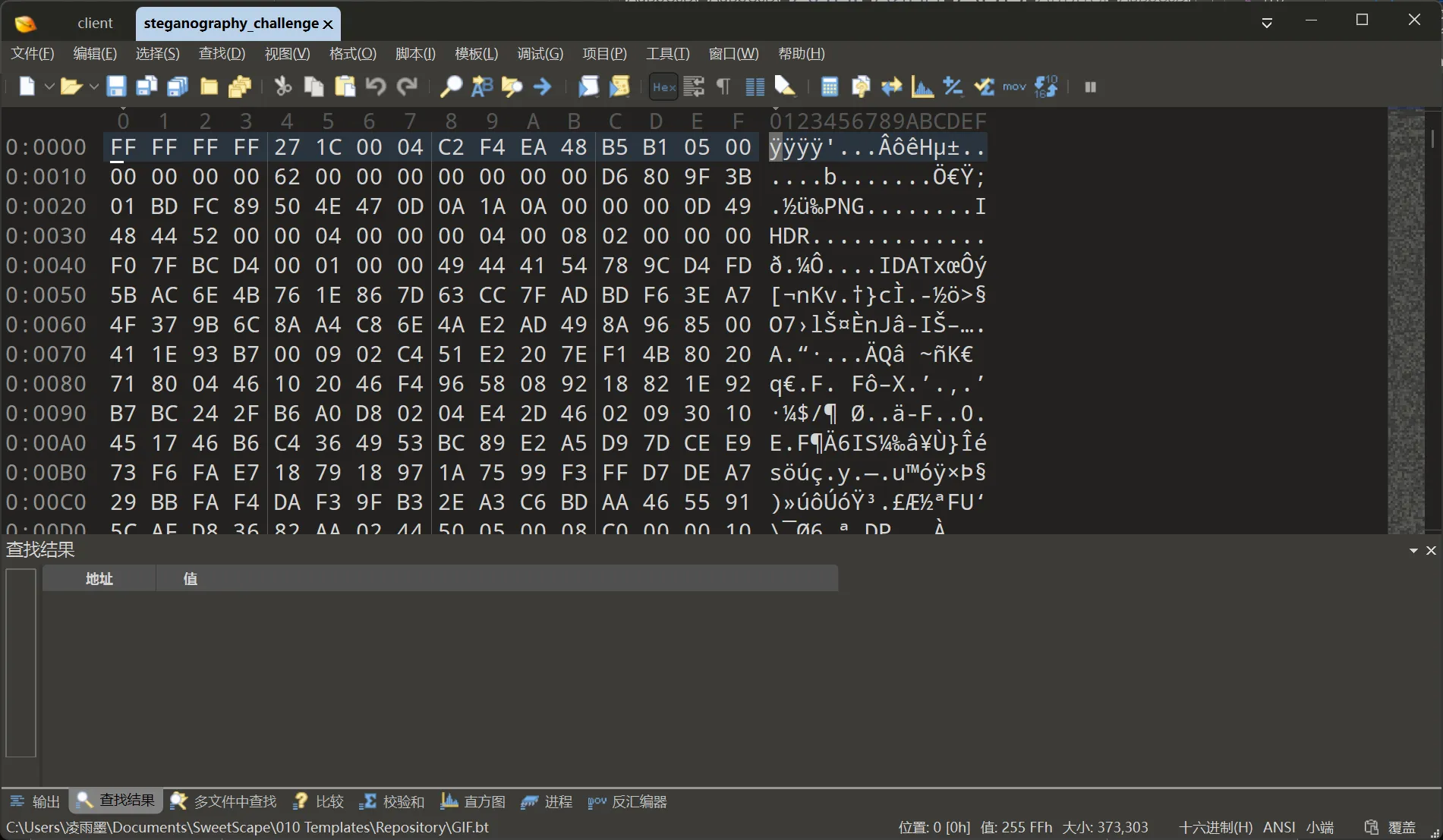Click the 覆盖 overwrite mode indicator
The width and height of the screenshot is (1443, 840).
click(1402, 827)
